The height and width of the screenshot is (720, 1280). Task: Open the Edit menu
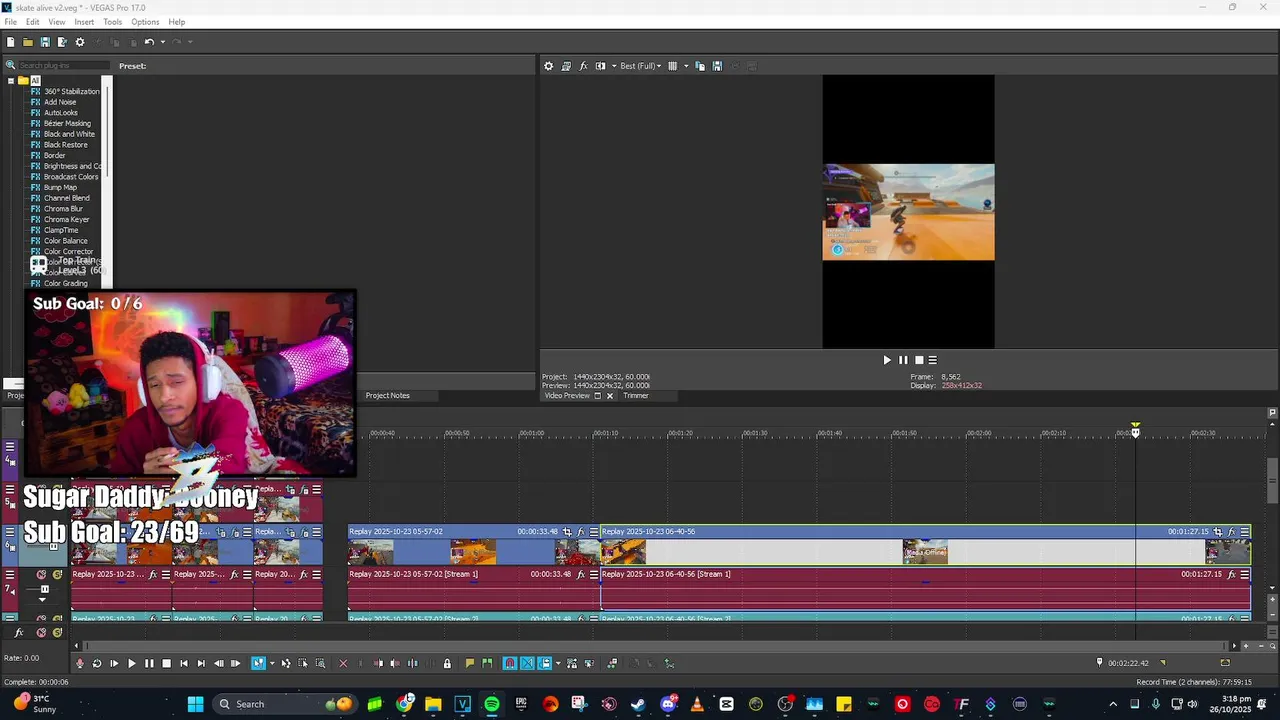(x=33, y=22)
